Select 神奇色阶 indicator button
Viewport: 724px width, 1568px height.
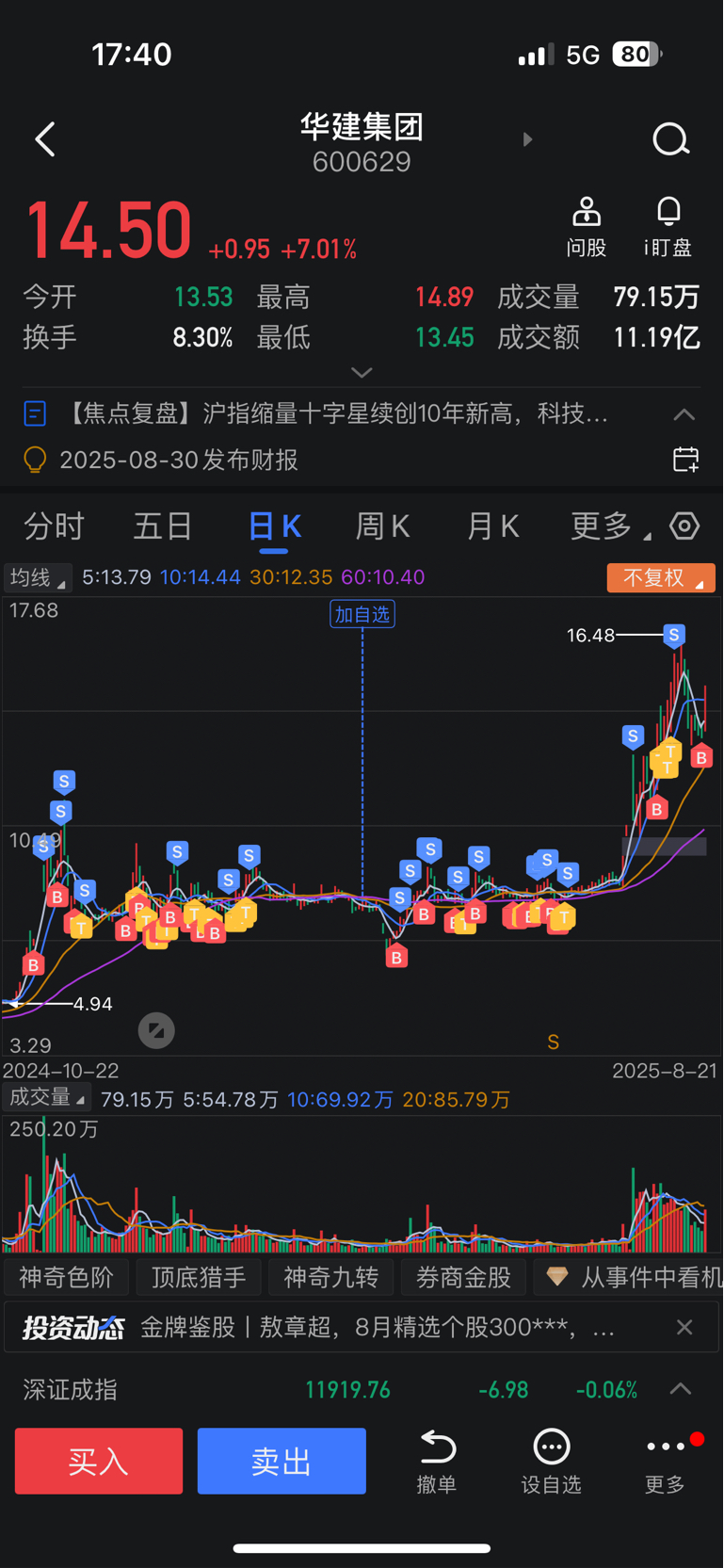(66, 1278)
